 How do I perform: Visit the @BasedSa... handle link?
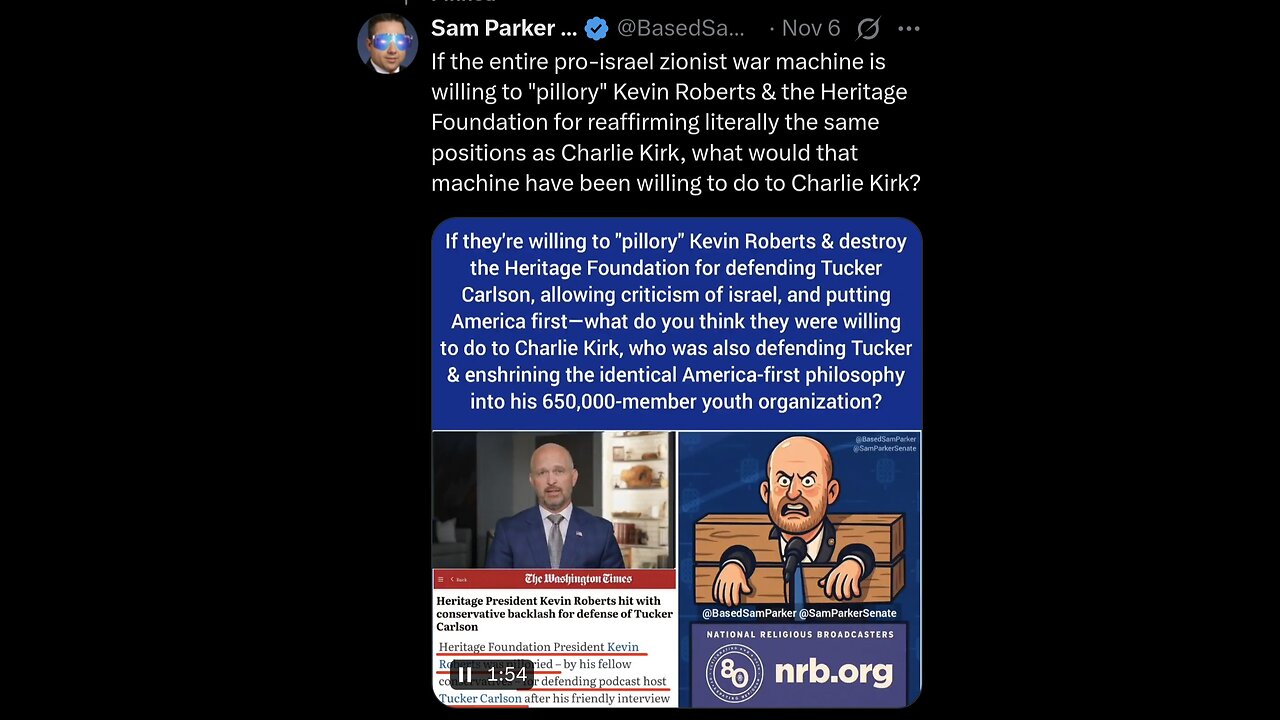pos(680,28)
